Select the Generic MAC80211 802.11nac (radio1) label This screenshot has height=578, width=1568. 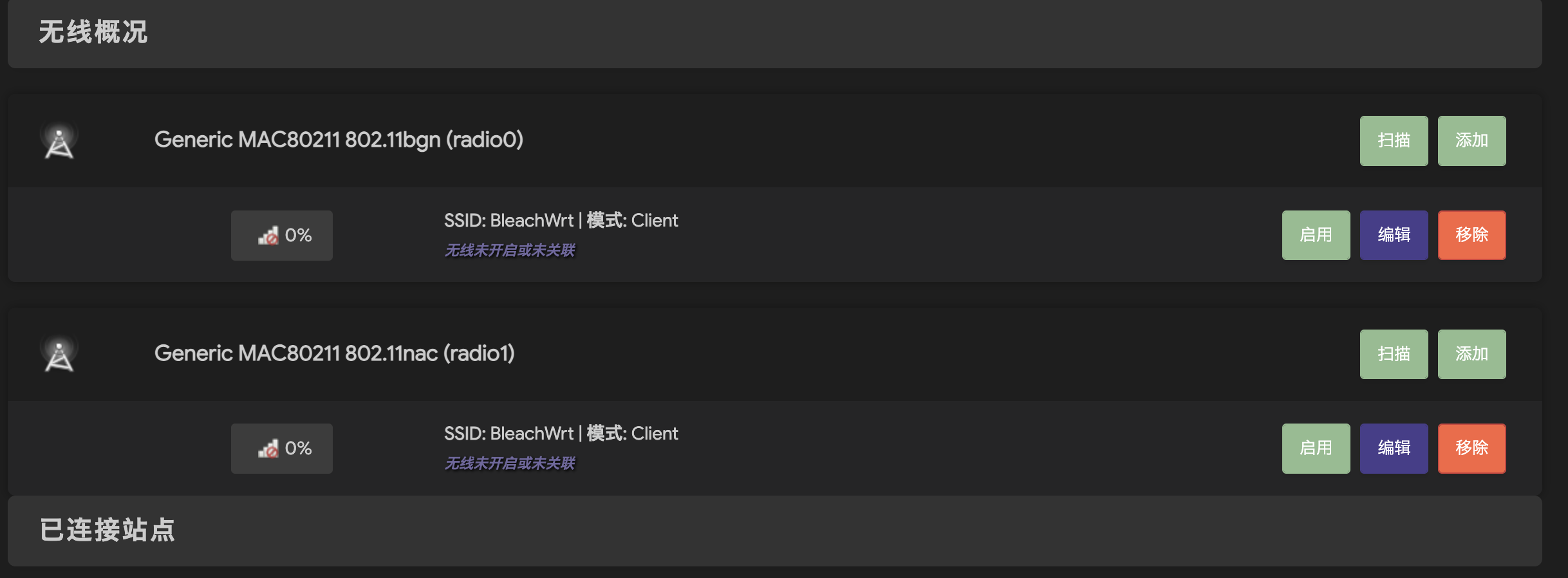(x=334, y=353)
